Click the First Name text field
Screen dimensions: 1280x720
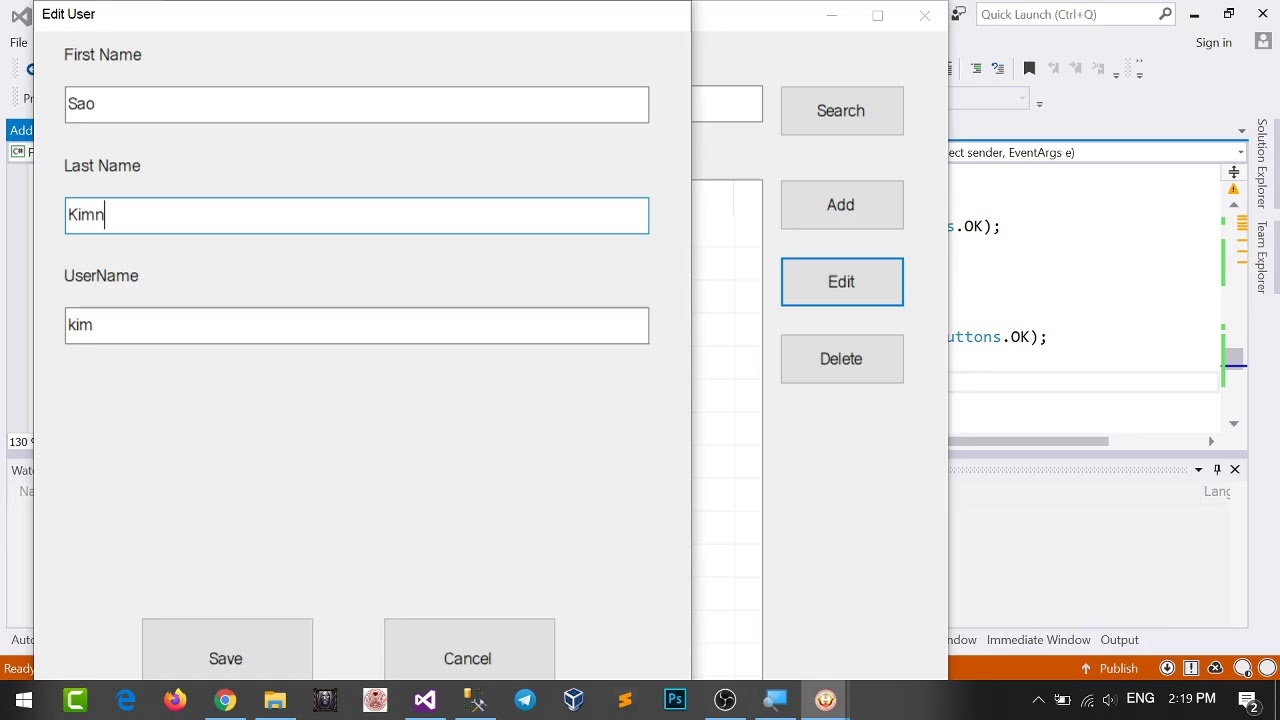[x=357, y=105]
